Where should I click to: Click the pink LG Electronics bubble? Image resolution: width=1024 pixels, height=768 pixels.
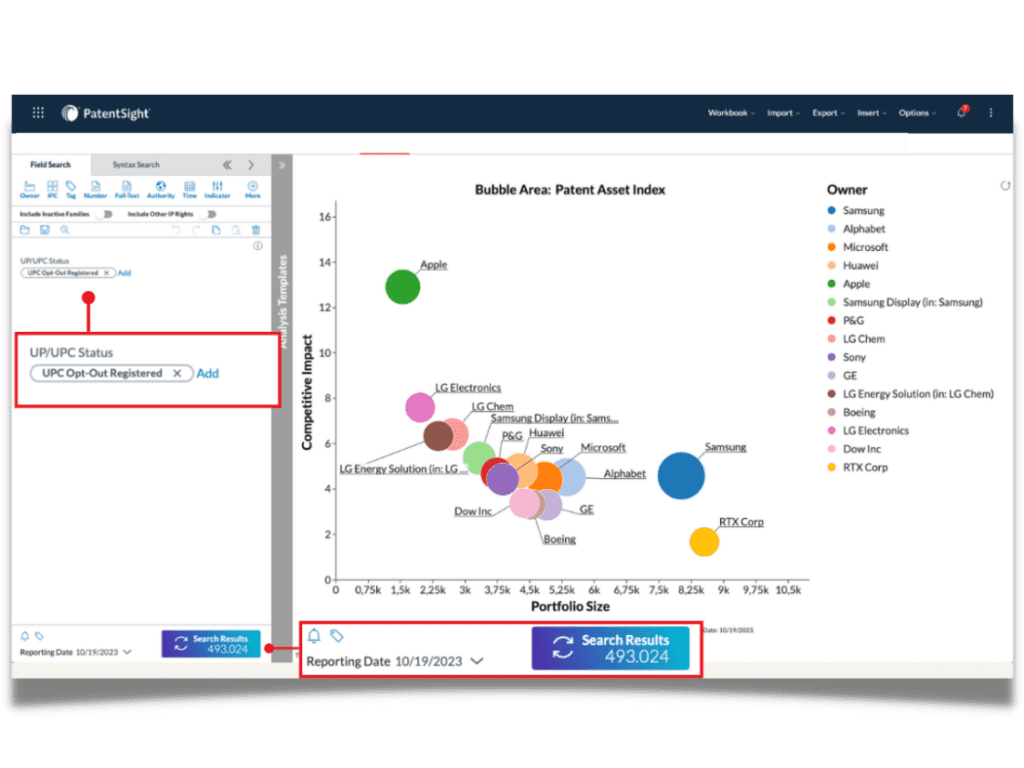(x=419, y=408)
